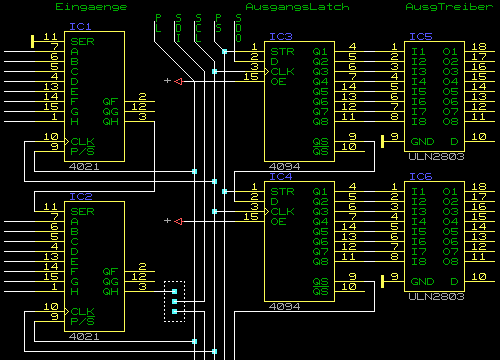
Task: Click the clock triangle on IC3 CLK input
Action: (267, 71)
